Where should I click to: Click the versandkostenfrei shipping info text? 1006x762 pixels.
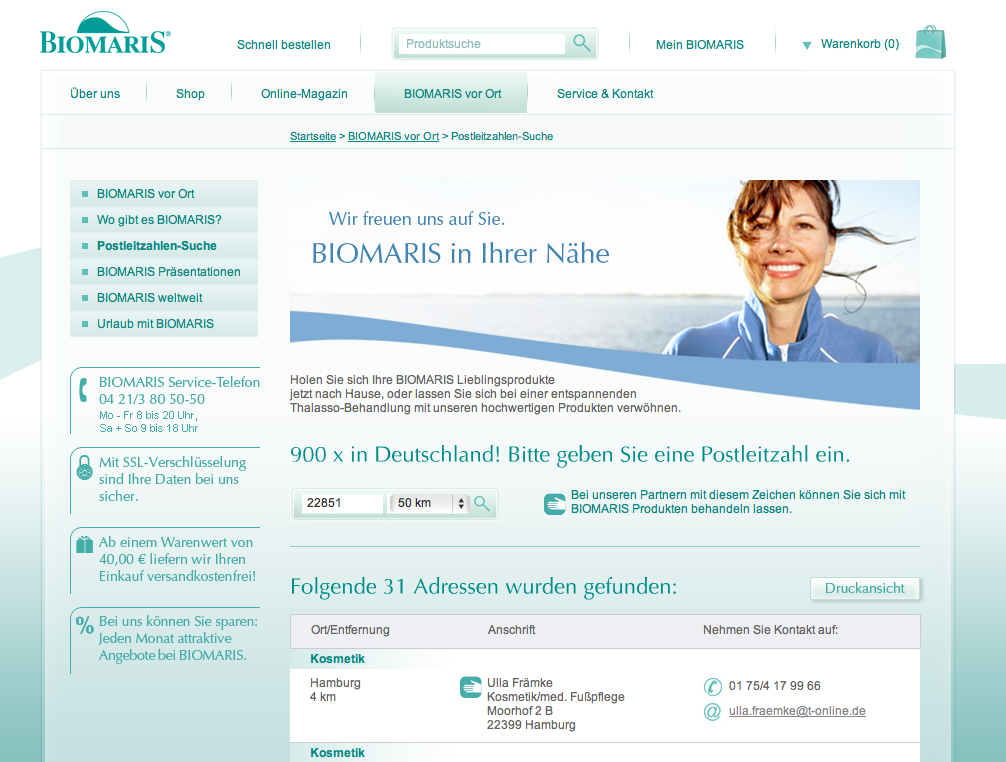pos(177,559)
